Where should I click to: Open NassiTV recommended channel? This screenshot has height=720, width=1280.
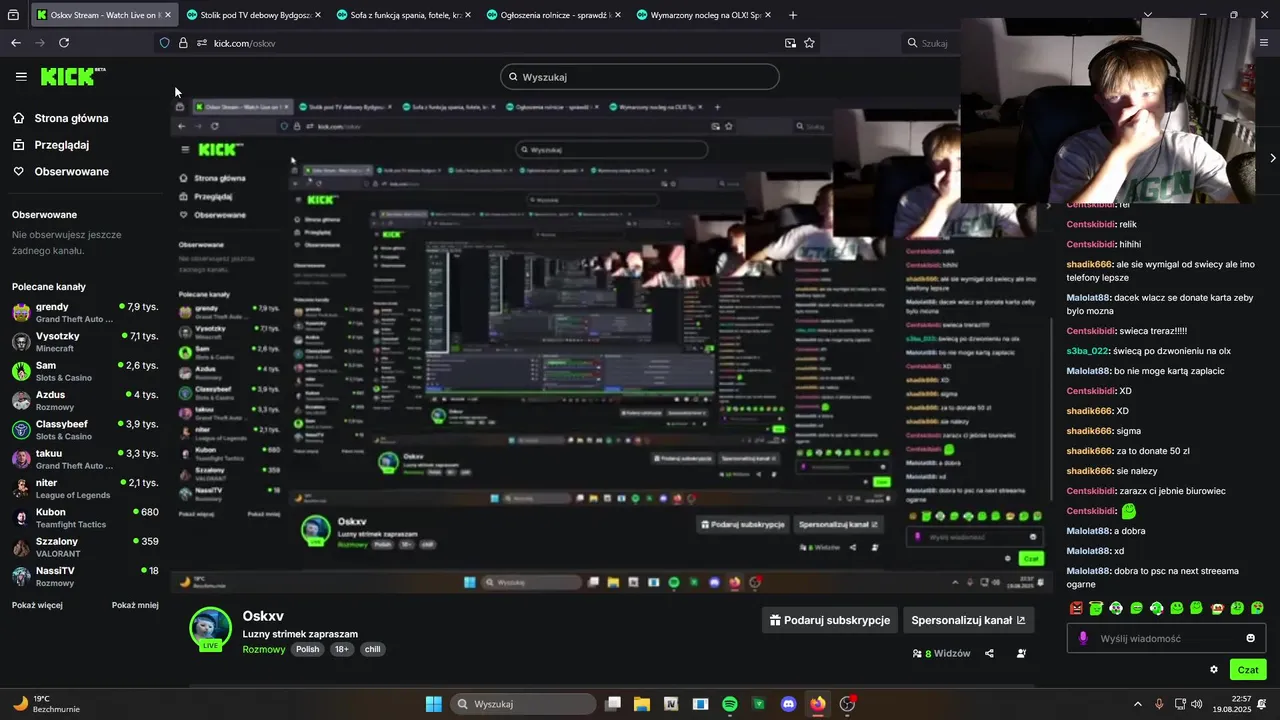[84, 576]
